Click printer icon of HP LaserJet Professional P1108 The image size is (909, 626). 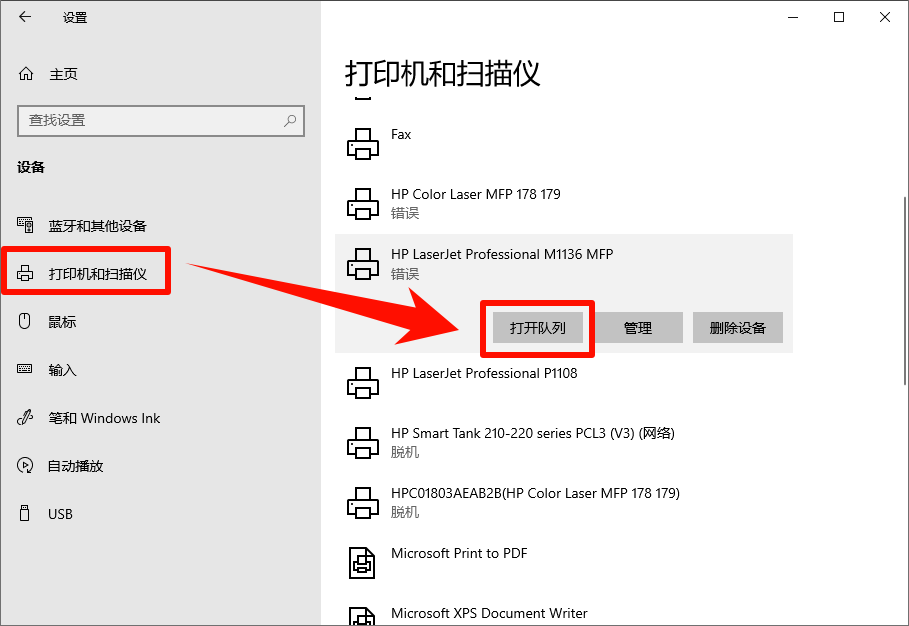363,383
